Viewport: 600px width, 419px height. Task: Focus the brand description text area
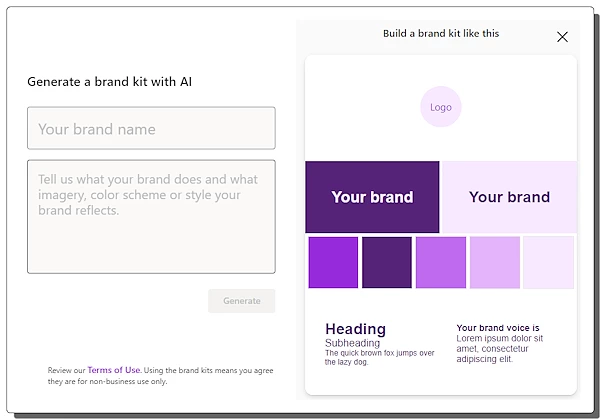point(151,216)
